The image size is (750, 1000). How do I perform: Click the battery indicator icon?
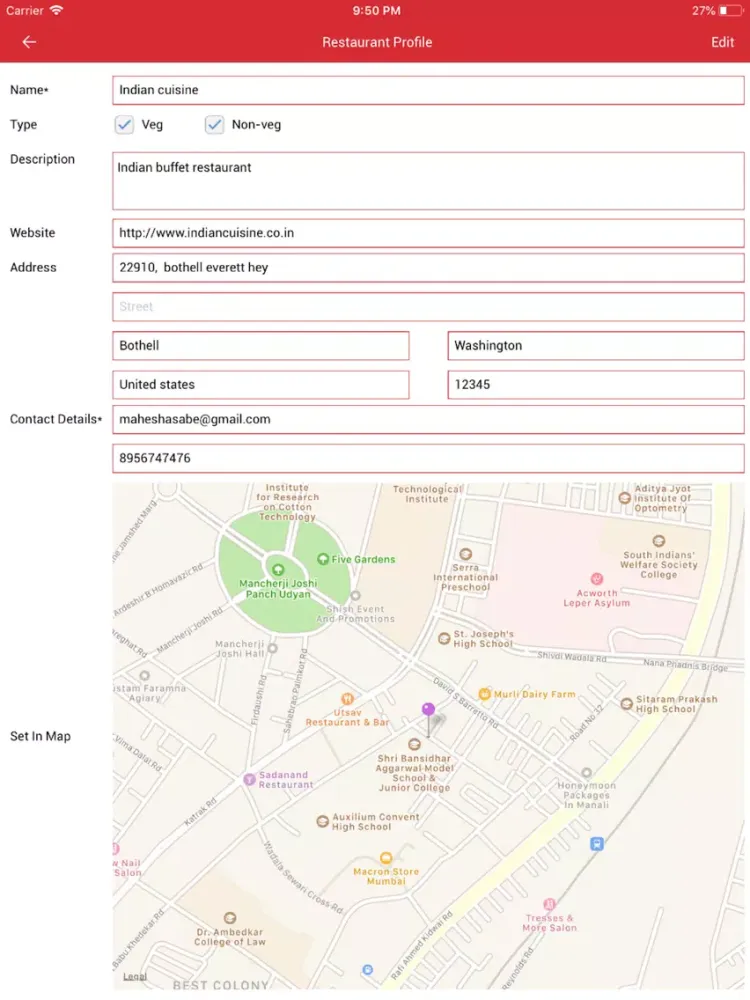[731, 11]
